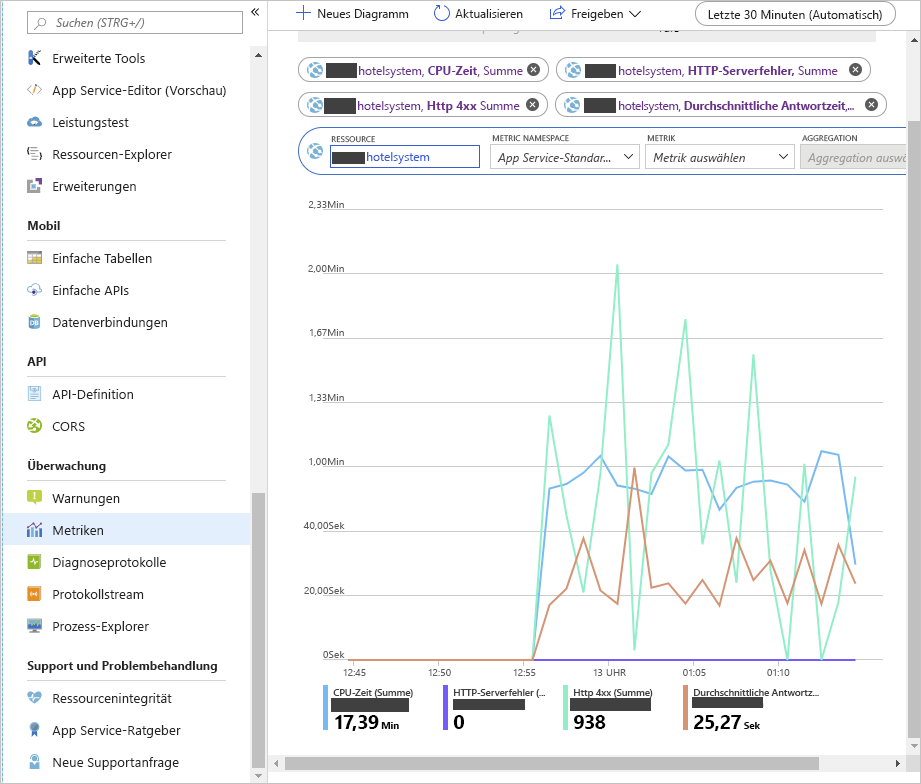
Task: Select Metriken in the sidebar
Action: pos(126,530)
